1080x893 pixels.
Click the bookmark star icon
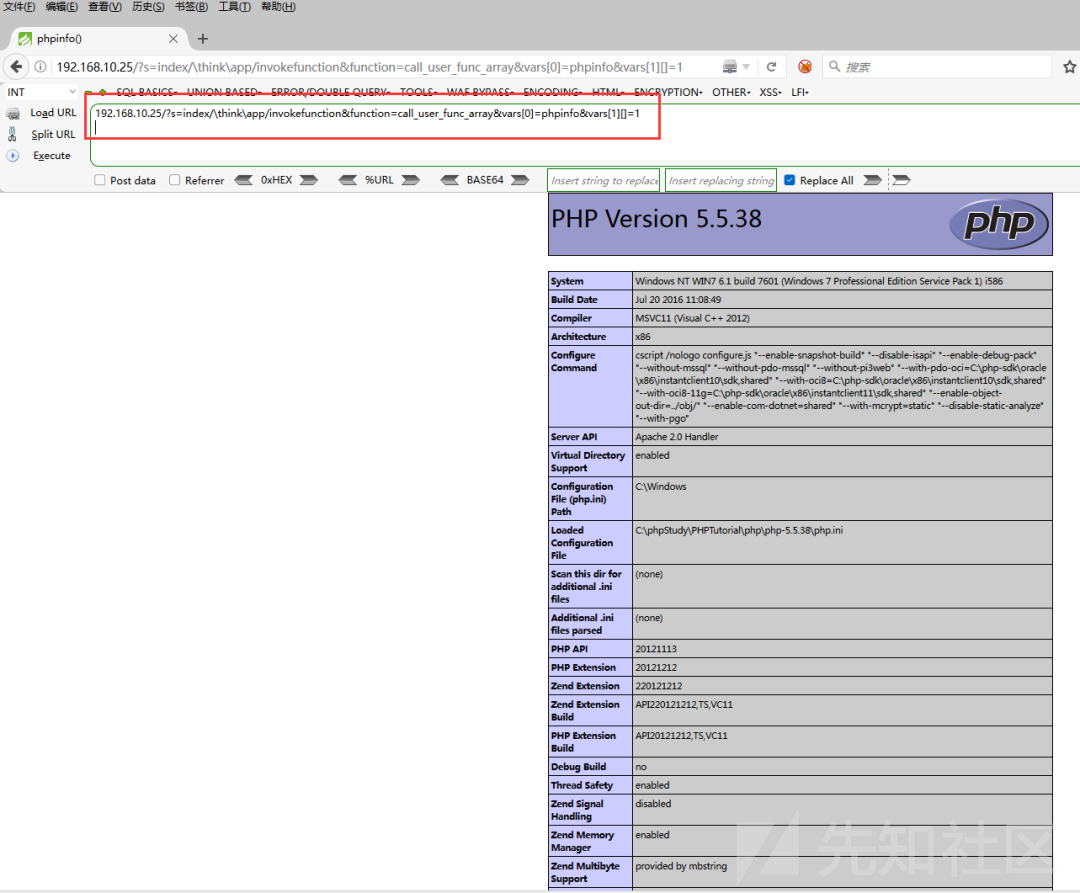pyautogui.click(x=1070, y=67)
